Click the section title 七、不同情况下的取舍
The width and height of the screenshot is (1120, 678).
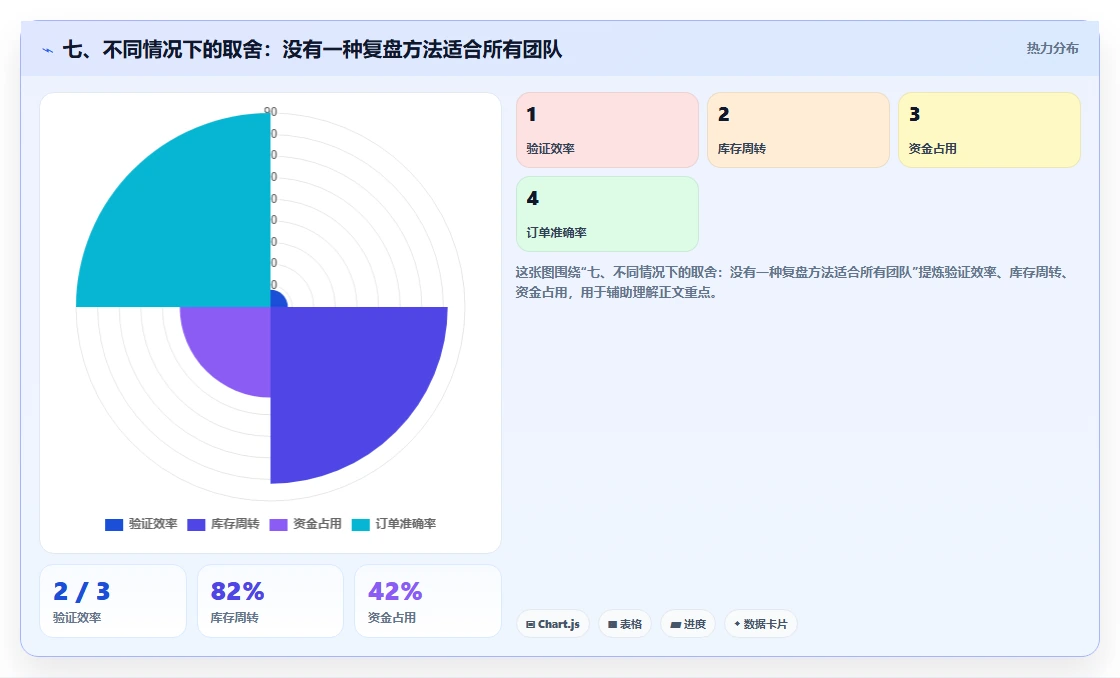tap(312, 49)
